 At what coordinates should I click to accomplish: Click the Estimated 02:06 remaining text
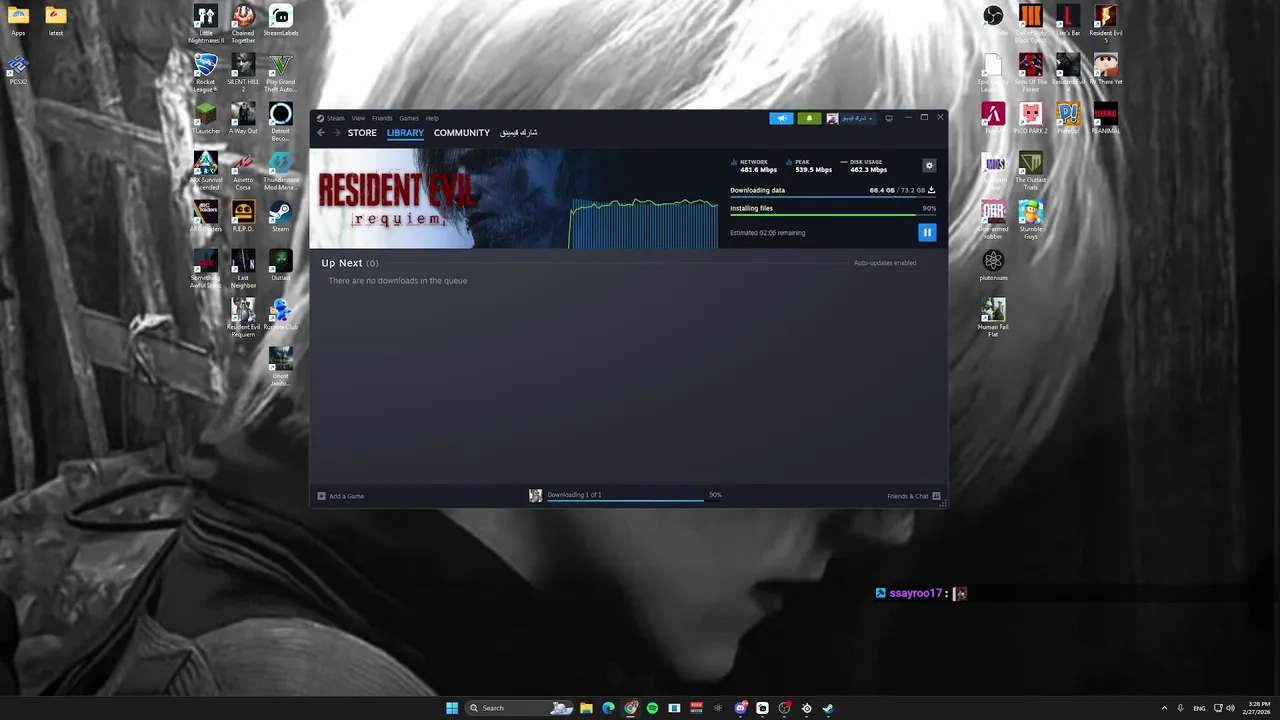(x=768, y=233)
